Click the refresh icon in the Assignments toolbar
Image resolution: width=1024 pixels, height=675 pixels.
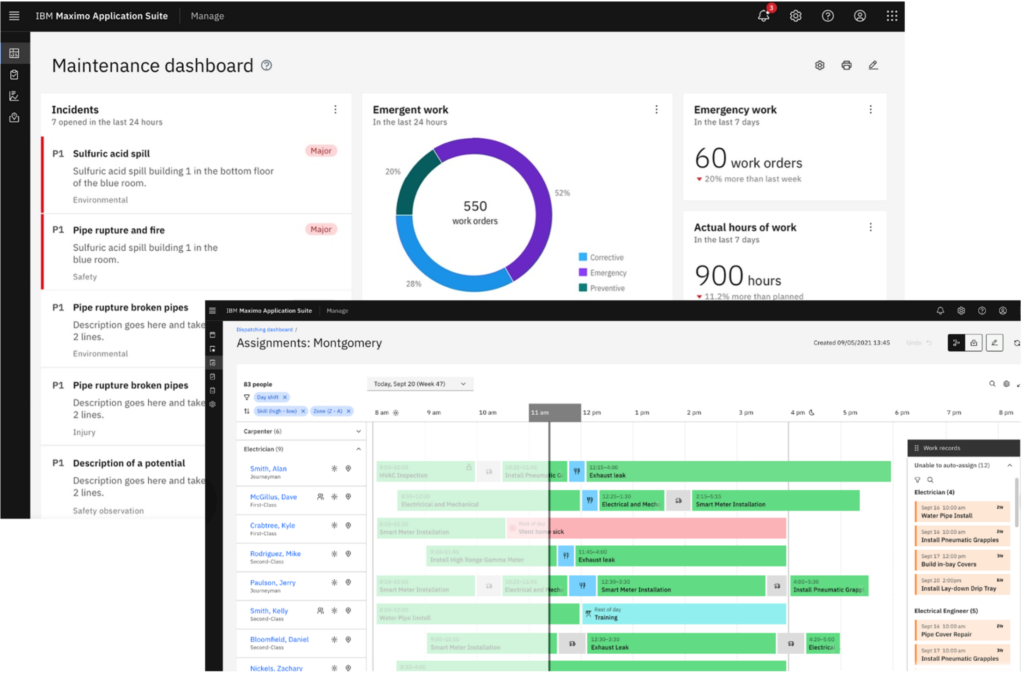[x=1017, y=342]
